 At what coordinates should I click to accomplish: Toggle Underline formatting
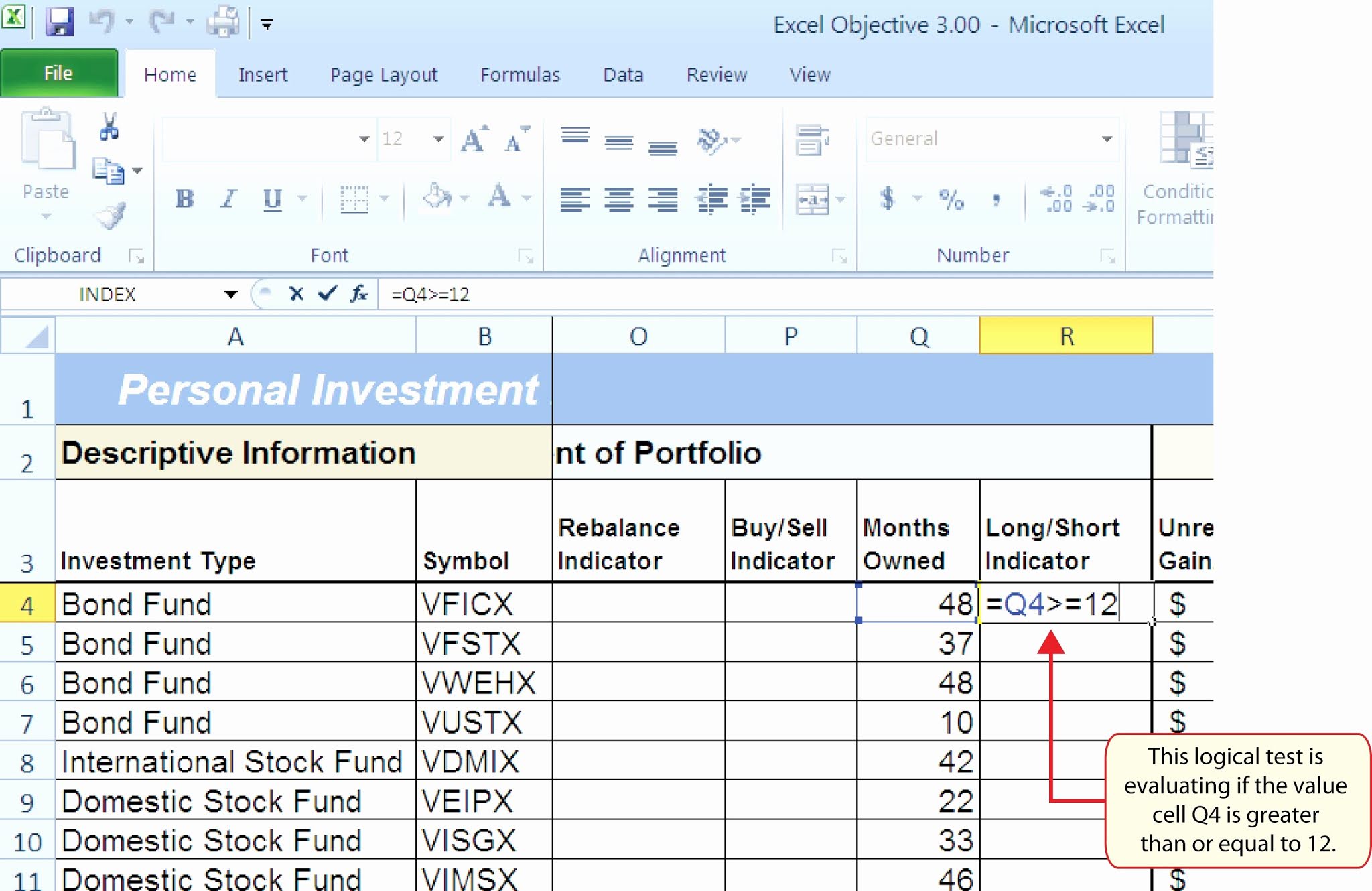click(x=272, y=199)
